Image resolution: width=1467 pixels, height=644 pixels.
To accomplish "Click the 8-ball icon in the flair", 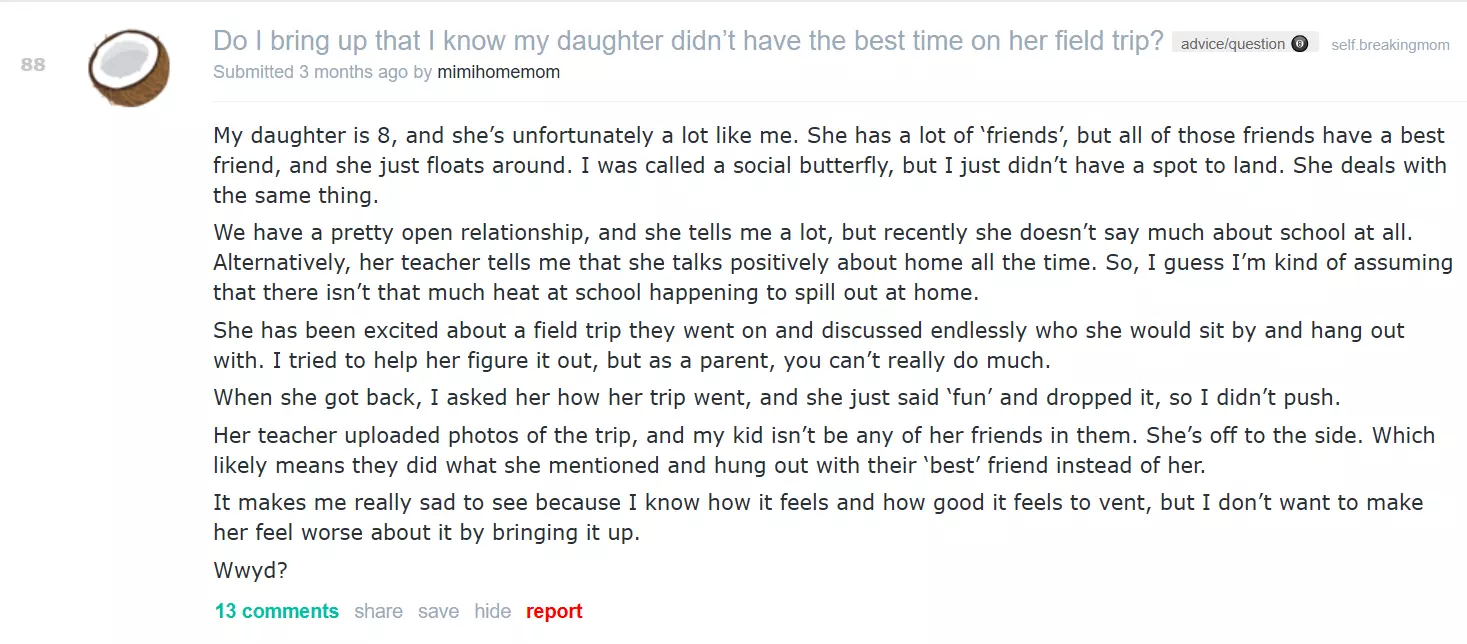I will pyautogui.click(x=1299, y=43).
